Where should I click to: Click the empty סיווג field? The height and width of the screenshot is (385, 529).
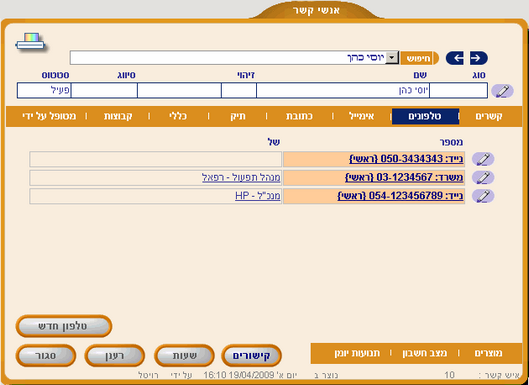coord(104,91)
